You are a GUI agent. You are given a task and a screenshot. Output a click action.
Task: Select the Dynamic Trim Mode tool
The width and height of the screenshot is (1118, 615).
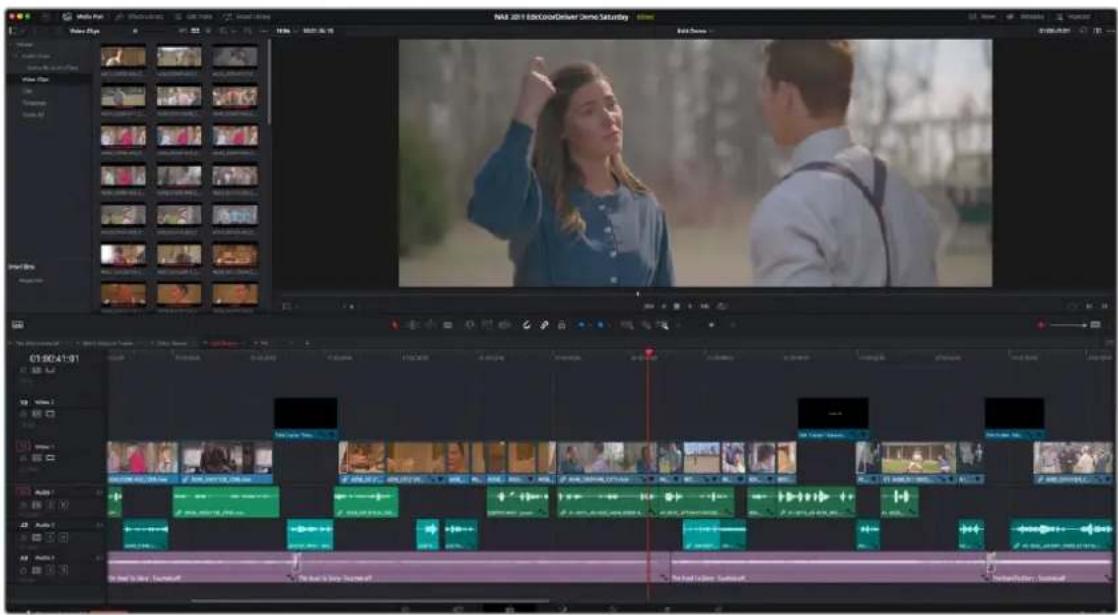tap(431, 325)
